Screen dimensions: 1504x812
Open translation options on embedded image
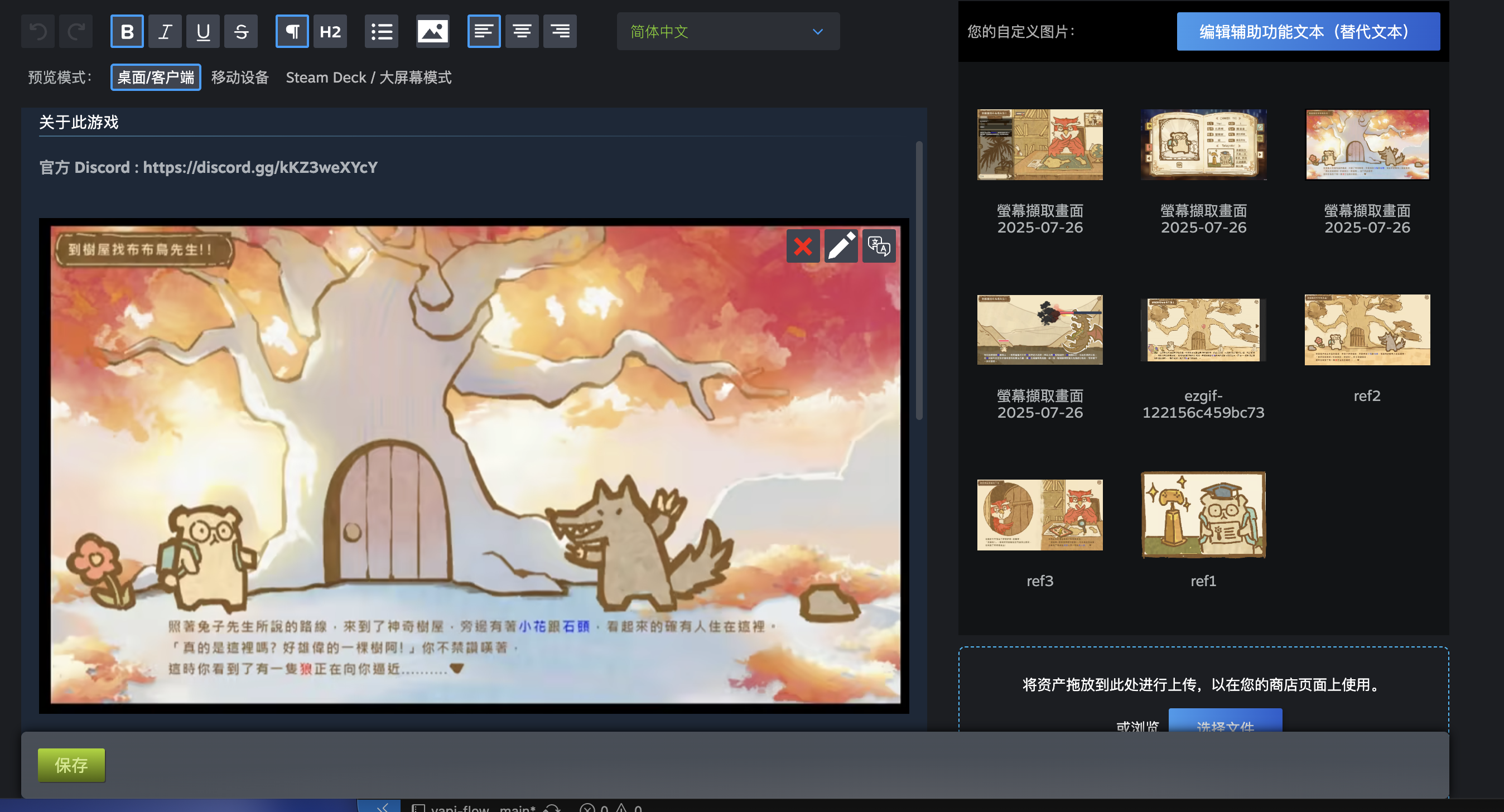point(879,246)
